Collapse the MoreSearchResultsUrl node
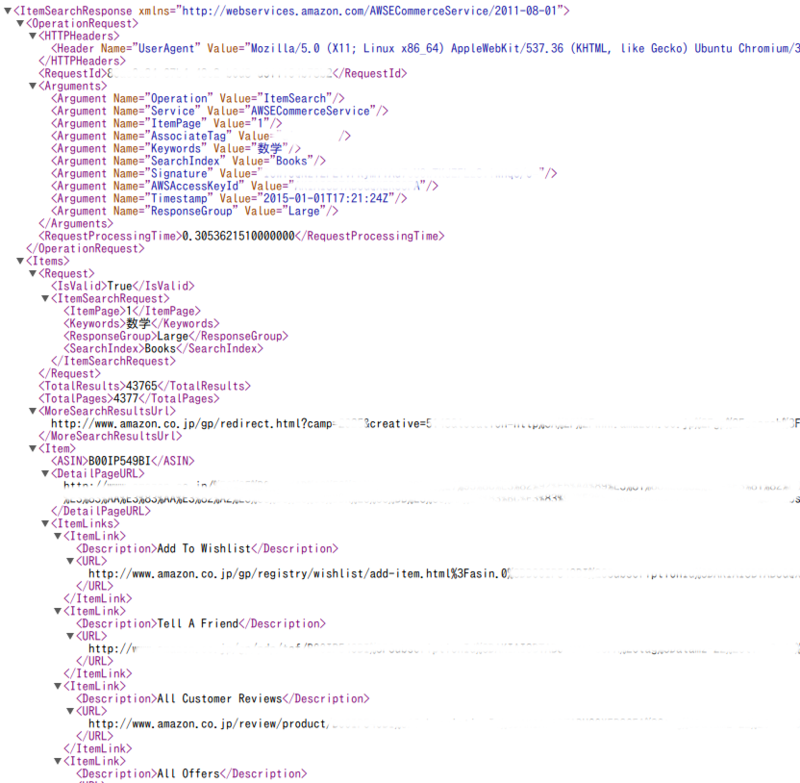 pyautogui.click(x=33, y=411)
